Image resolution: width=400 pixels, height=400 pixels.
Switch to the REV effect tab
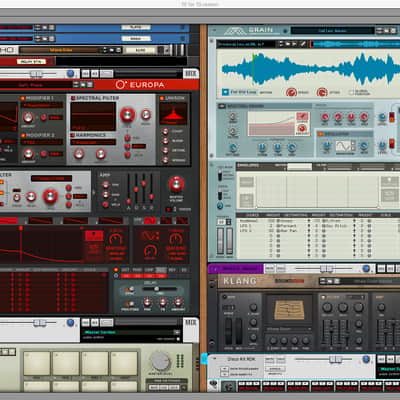pos(172,270)
